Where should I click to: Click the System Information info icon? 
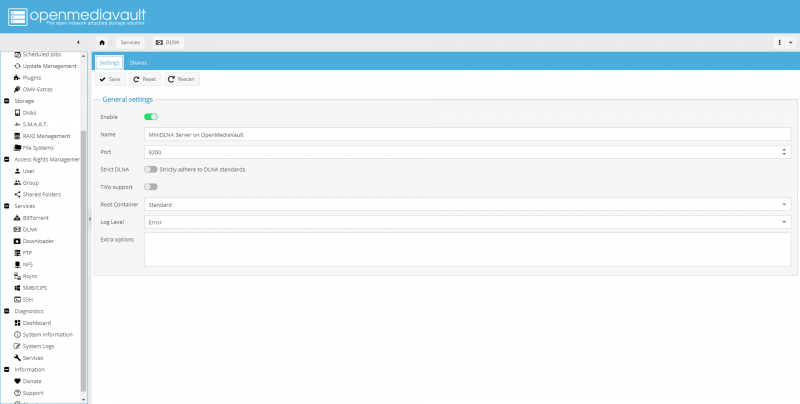coord(17,335)
